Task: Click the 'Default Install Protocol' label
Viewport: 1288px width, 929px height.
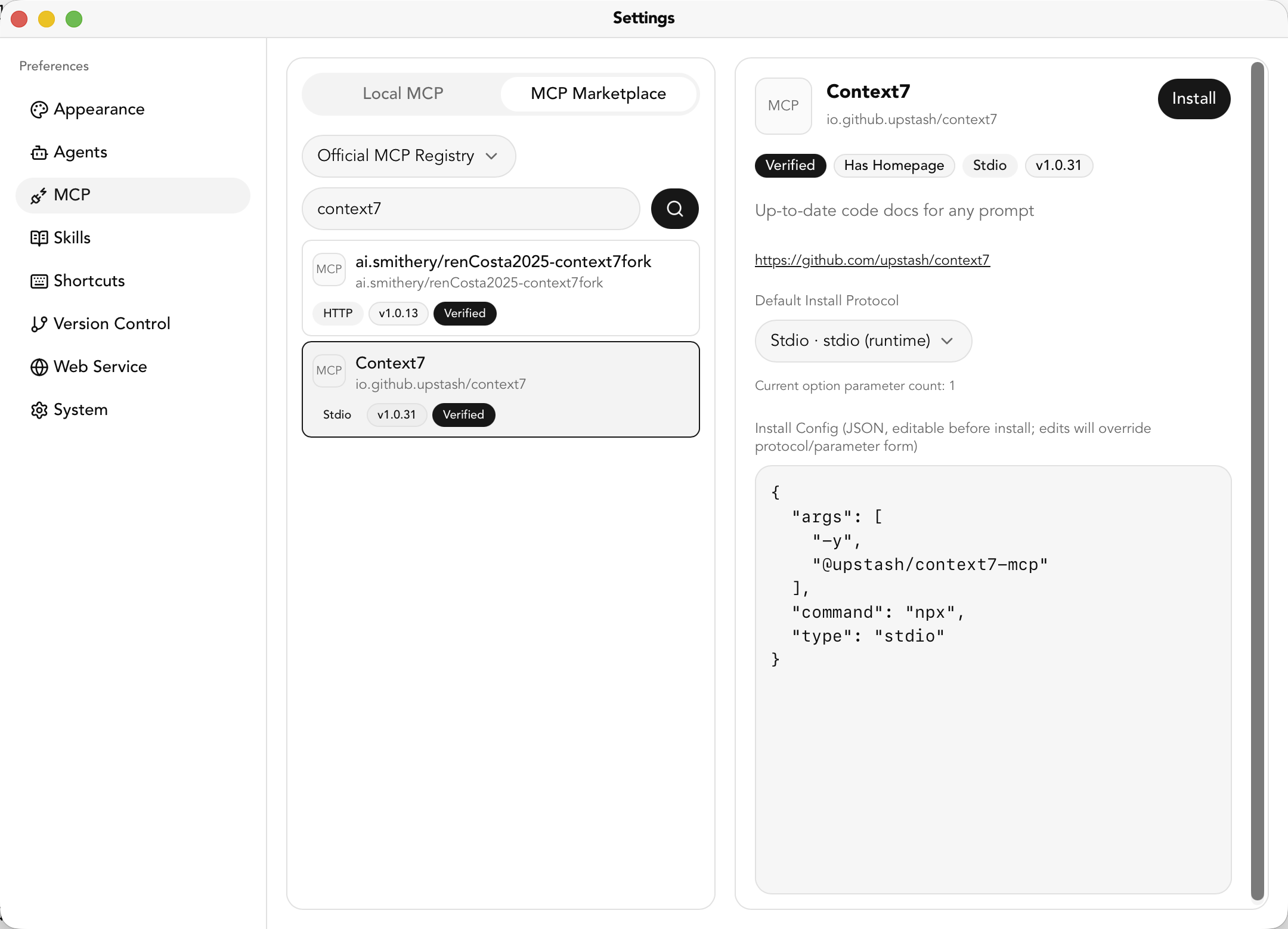Action: coord(826,301)
